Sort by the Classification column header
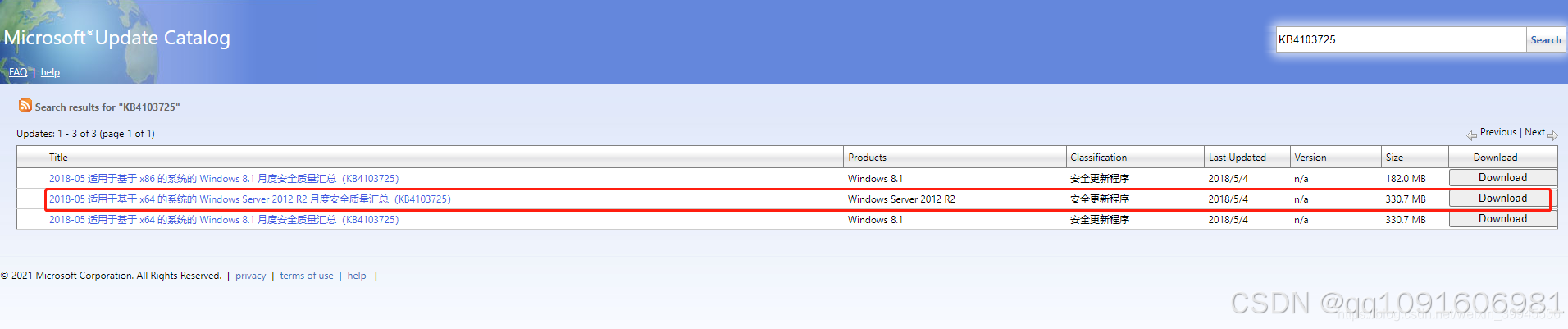The width and height of the screenshot is (1568, 329). click(1098, 158)
